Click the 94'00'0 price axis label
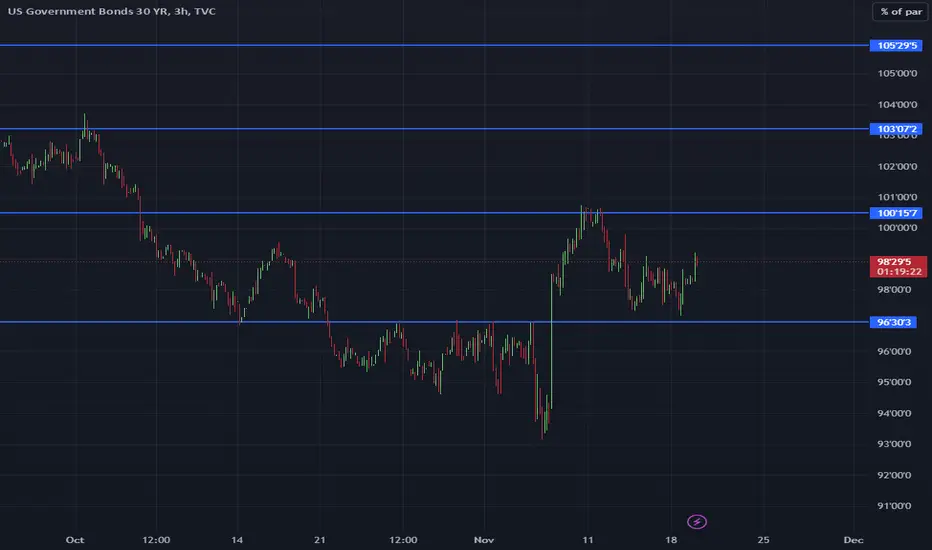 (x=894, y=413)
